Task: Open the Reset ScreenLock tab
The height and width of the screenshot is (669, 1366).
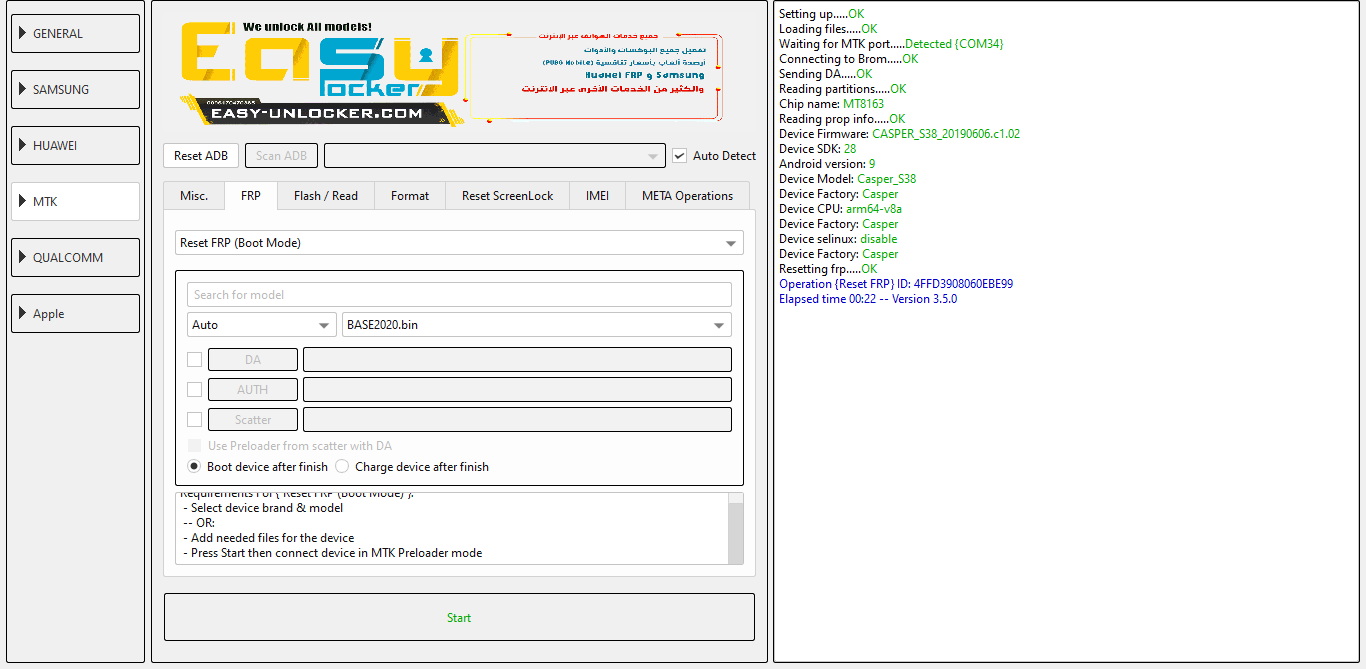Action: [x=508, y=196]
